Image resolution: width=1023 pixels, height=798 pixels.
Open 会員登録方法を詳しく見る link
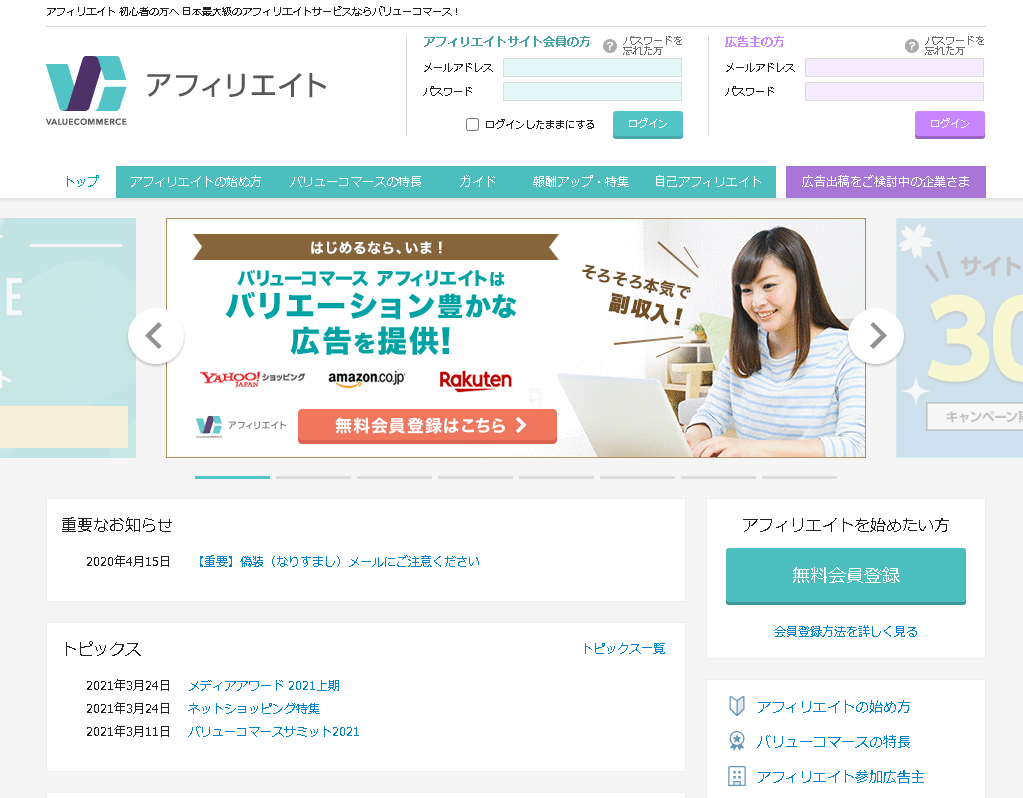(846, 631)
